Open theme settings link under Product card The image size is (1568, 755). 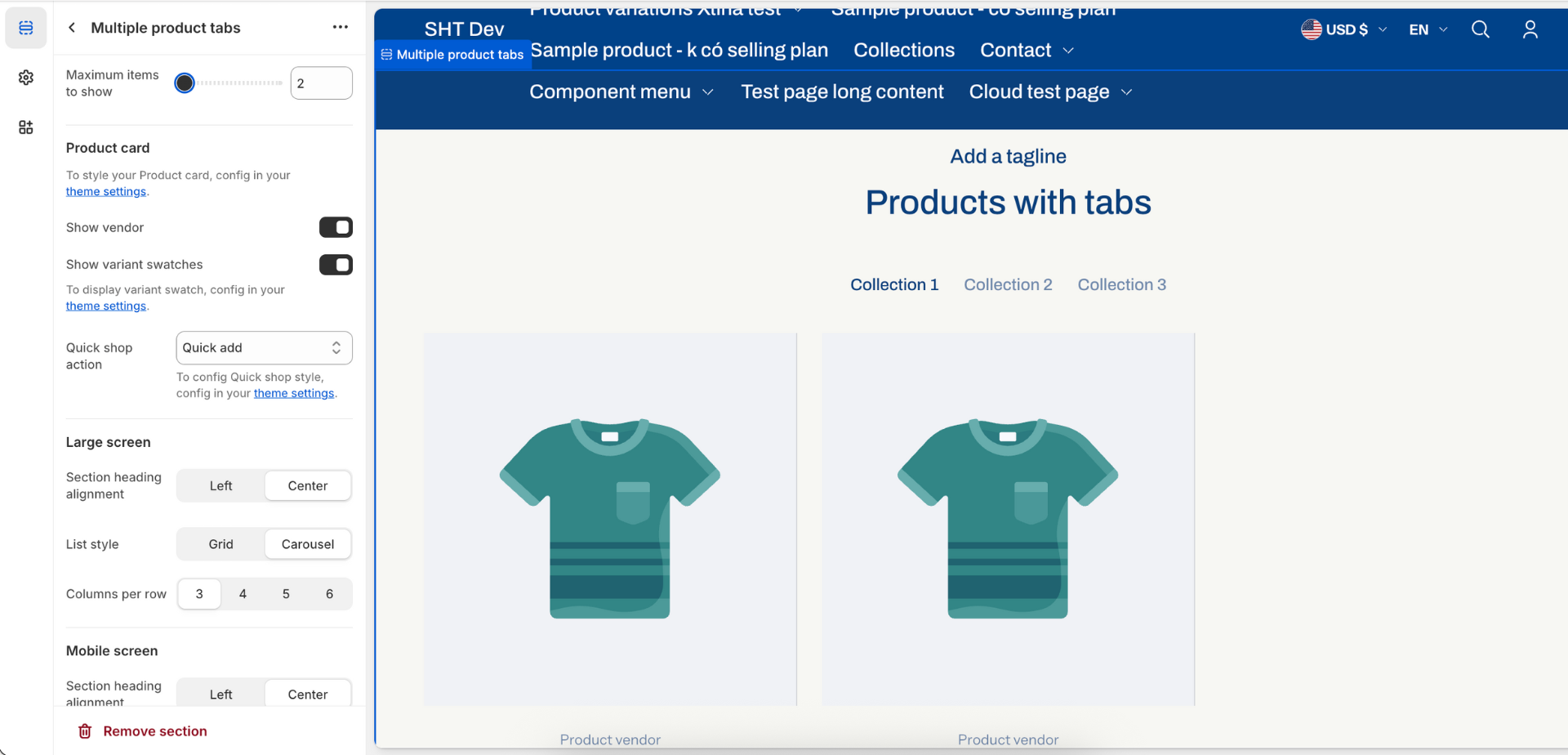pyautogui.click(x=106, y=192)
